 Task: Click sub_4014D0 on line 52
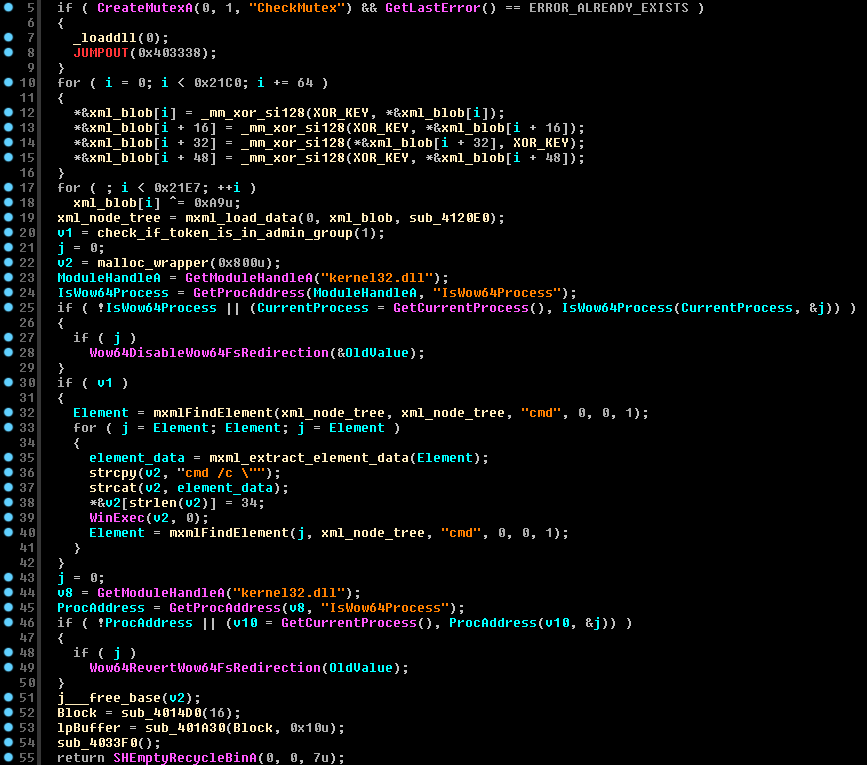click(x=161, y=712)
